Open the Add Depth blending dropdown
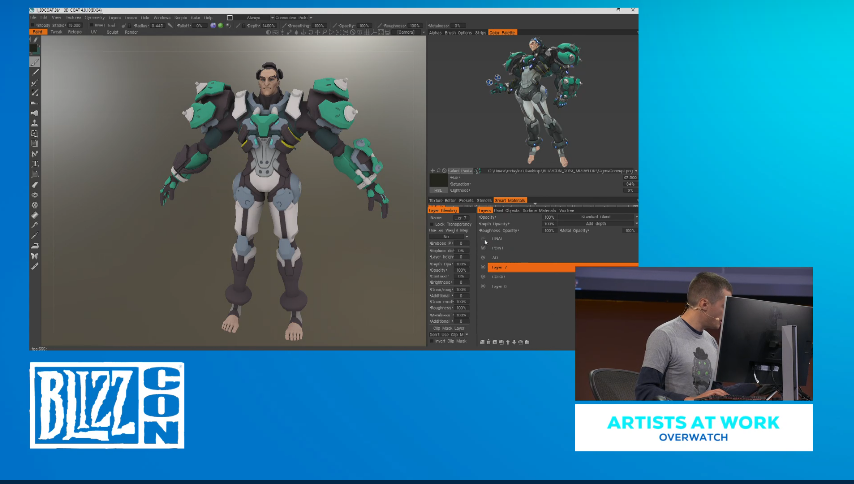The height and width of the screenshot is (484, 854). (598, 223)
